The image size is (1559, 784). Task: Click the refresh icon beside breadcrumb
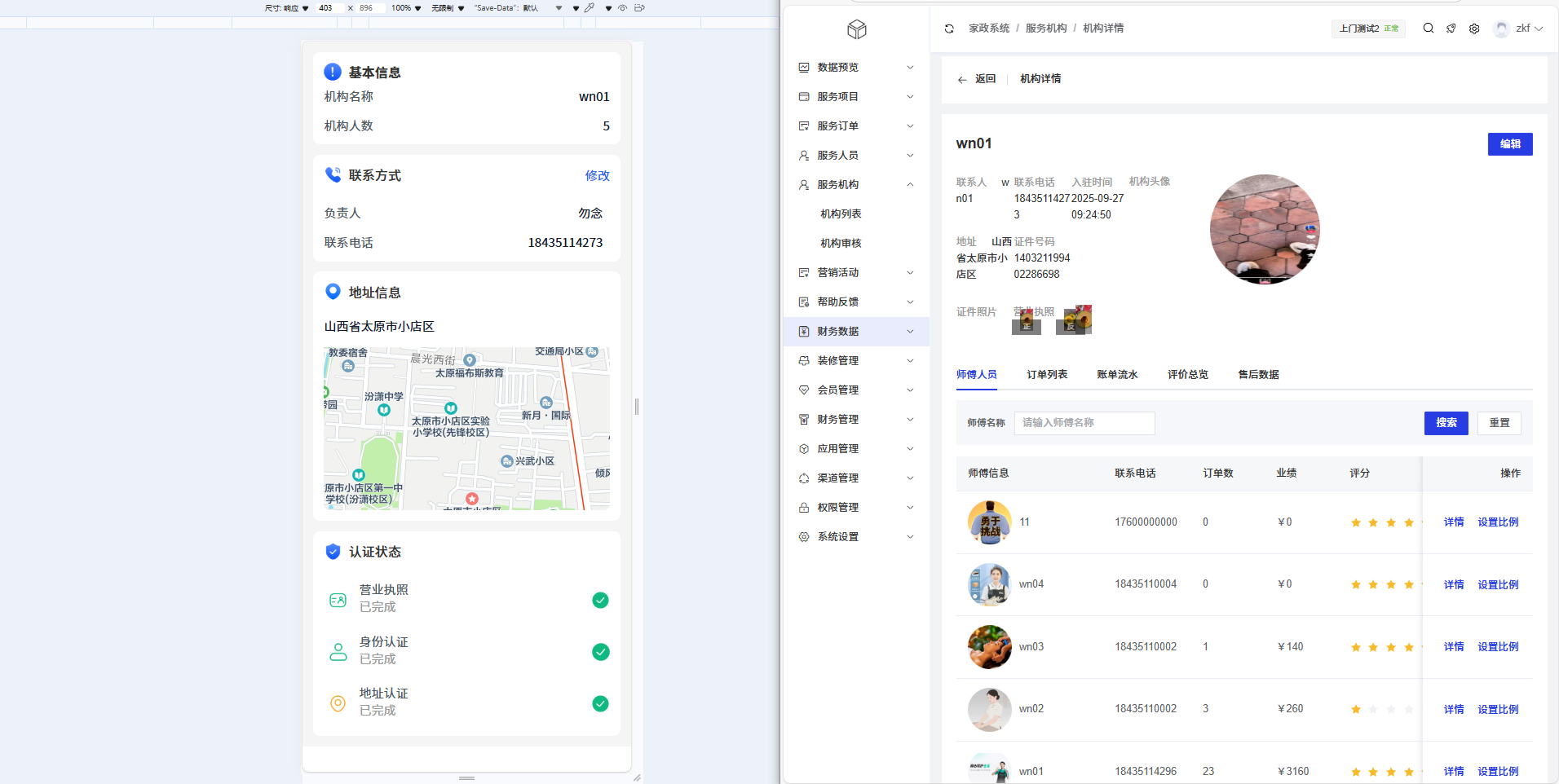click(949, 29)
